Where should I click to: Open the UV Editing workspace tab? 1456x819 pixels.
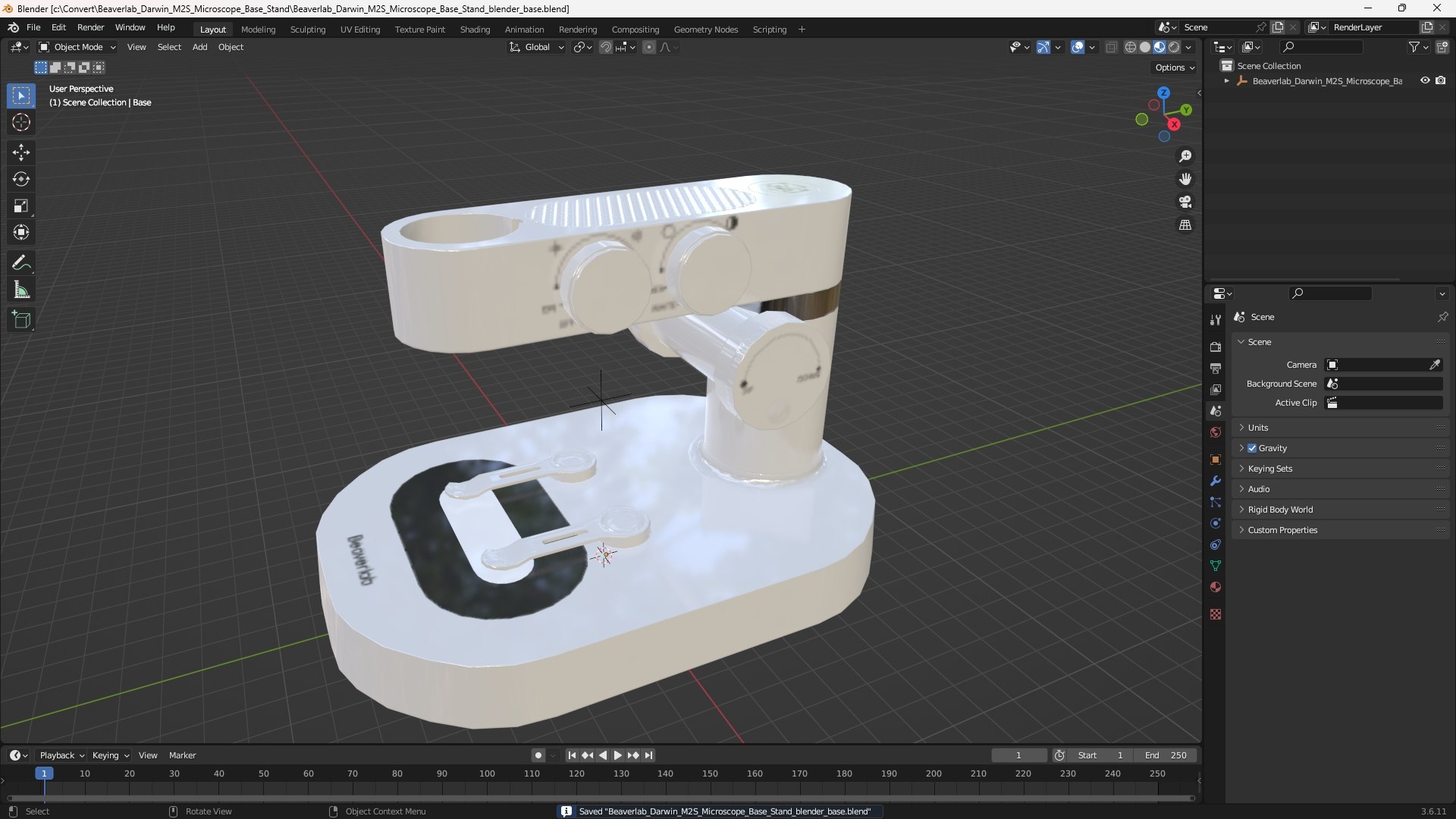[x=360, y=30]
